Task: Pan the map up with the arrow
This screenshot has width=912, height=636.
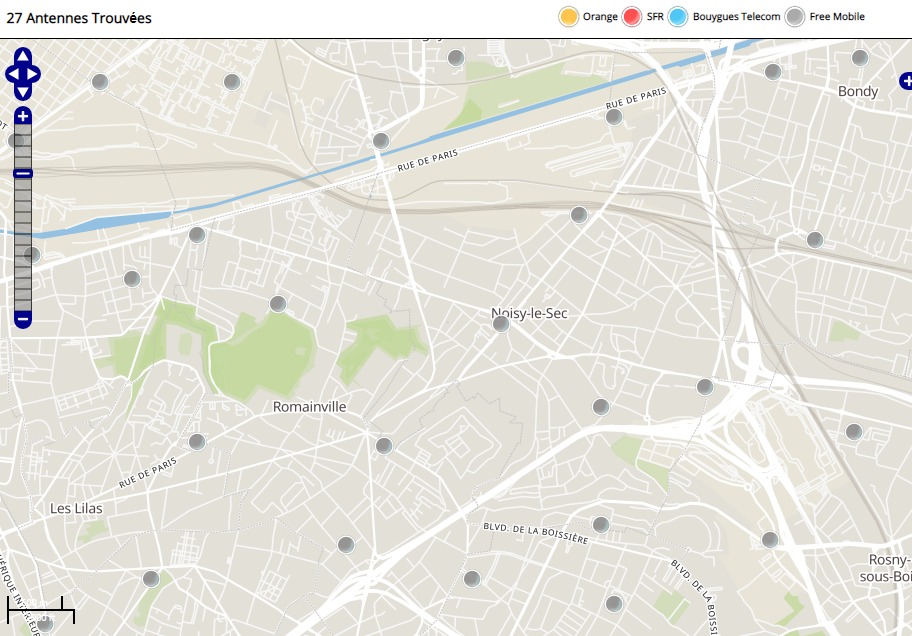Action: click(x=23, y=57)
